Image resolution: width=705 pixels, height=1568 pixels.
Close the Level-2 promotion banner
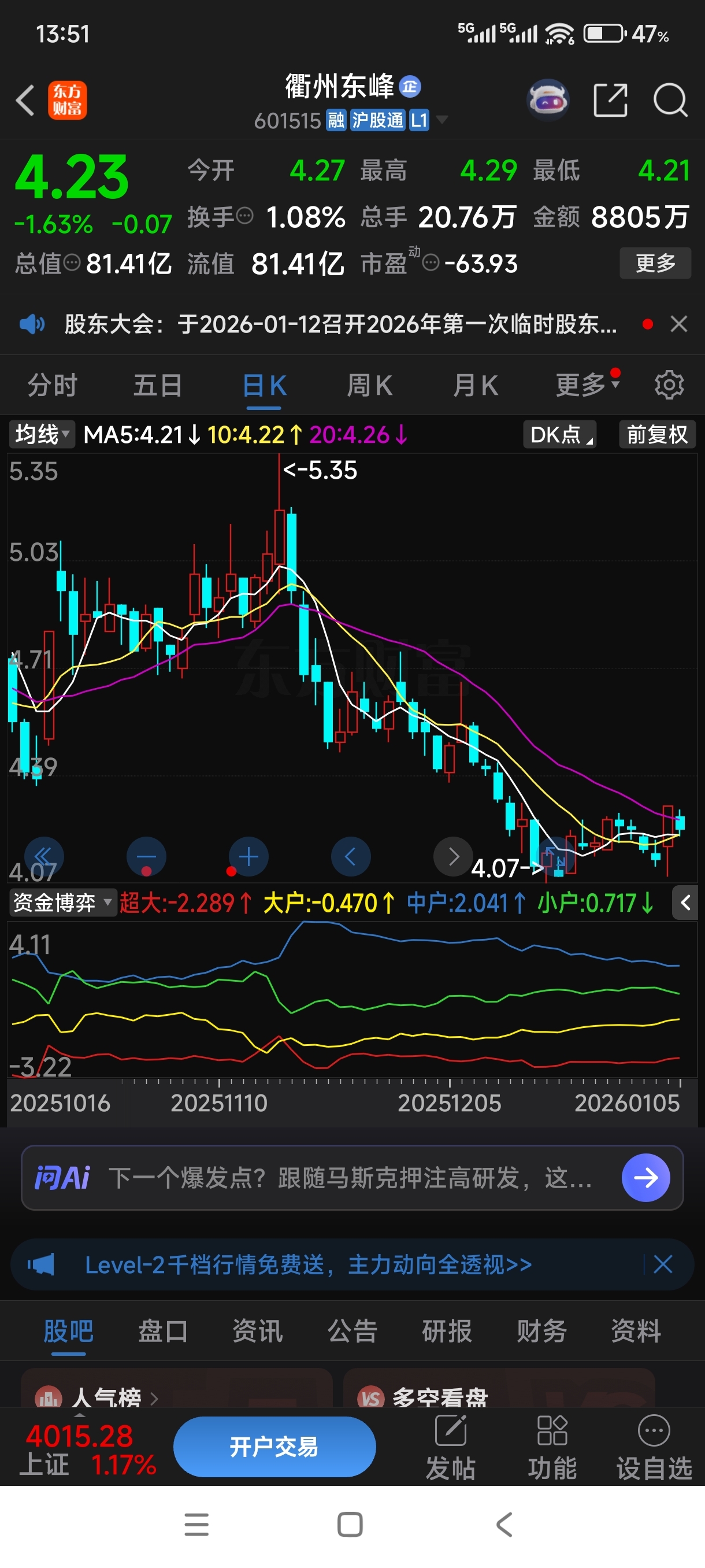[662, 1265]
